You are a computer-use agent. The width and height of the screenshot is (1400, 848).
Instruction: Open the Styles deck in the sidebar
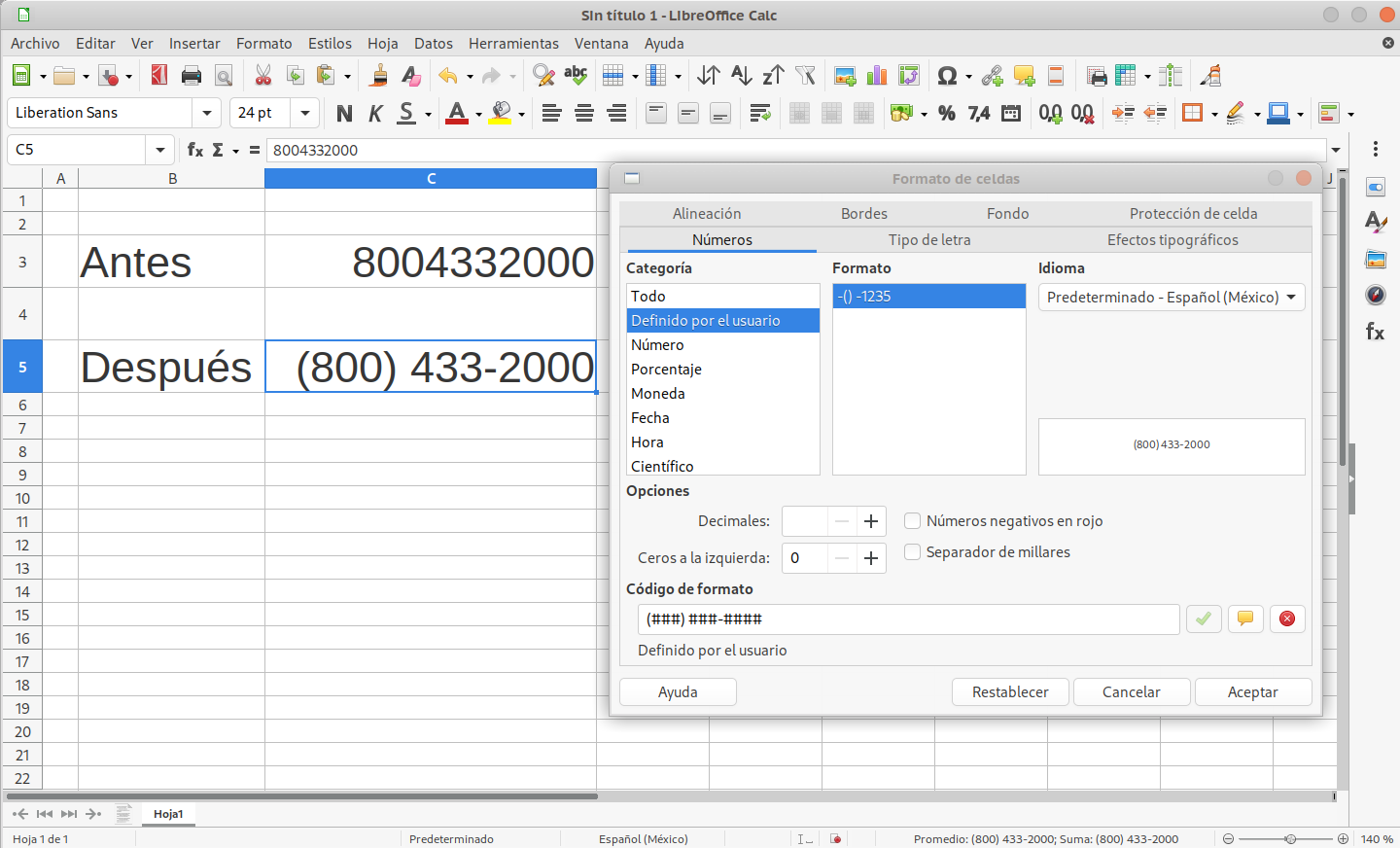pyautogui.click(x=1375, y=223)
